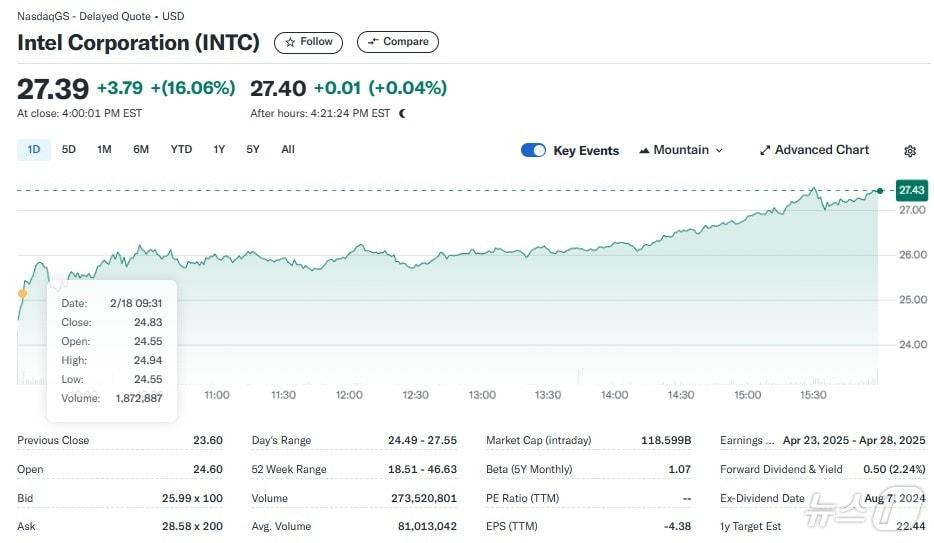
Task: Compare Intel with other stocks
Action: pyautogui.click(x=397, y=42)
